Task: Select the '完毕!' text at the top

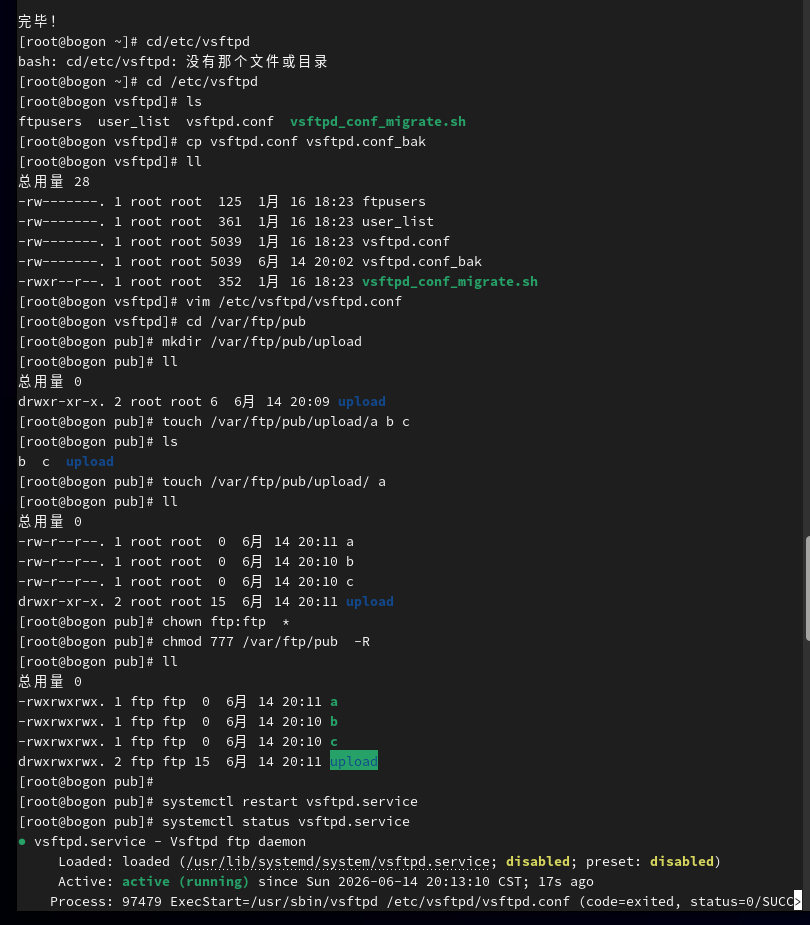Action: coord(37,21)
